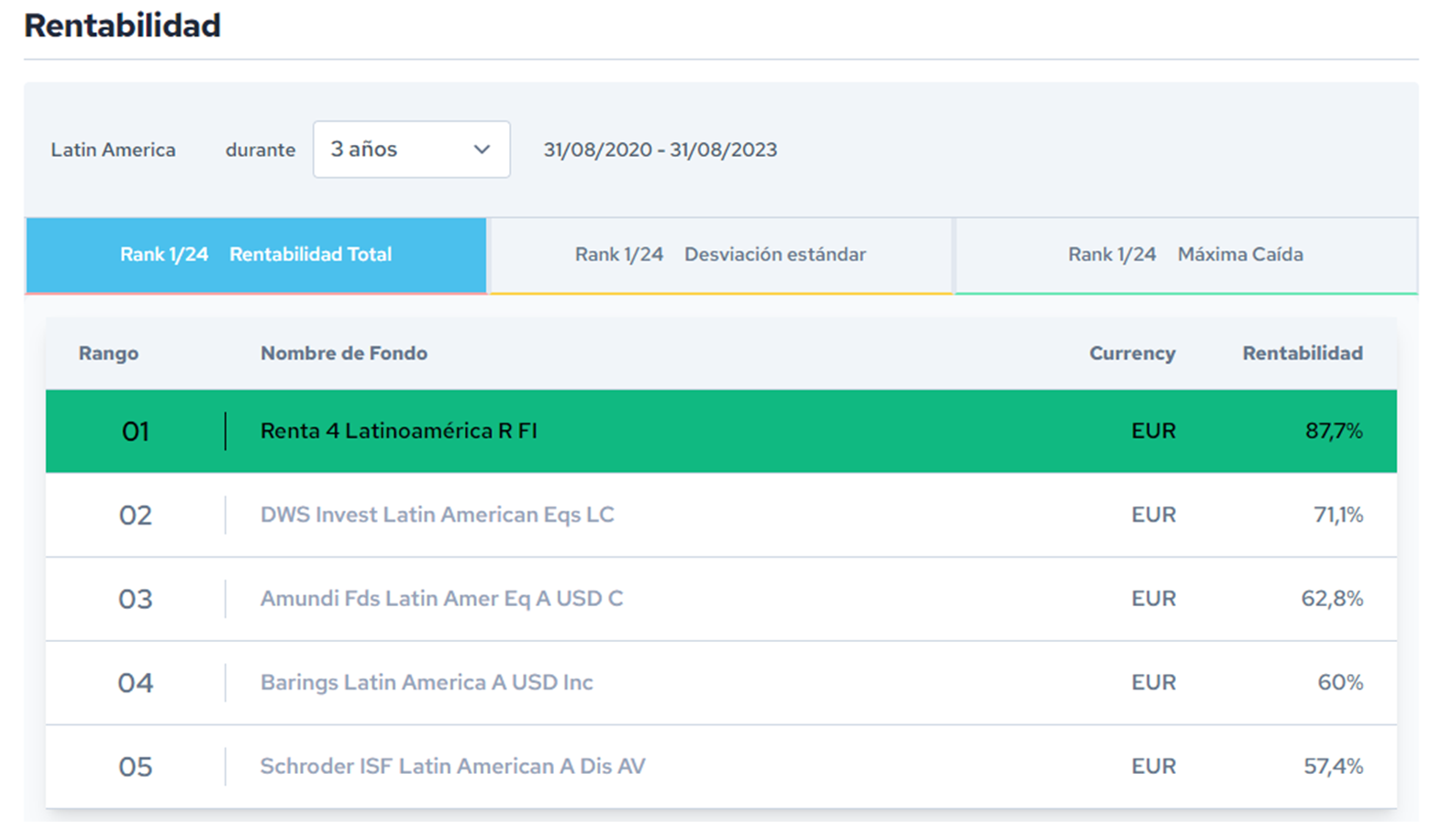This screenshot has height=840, width=1442.
Task: Click the chevron arrow in period selector
Action: pos(482,149)
